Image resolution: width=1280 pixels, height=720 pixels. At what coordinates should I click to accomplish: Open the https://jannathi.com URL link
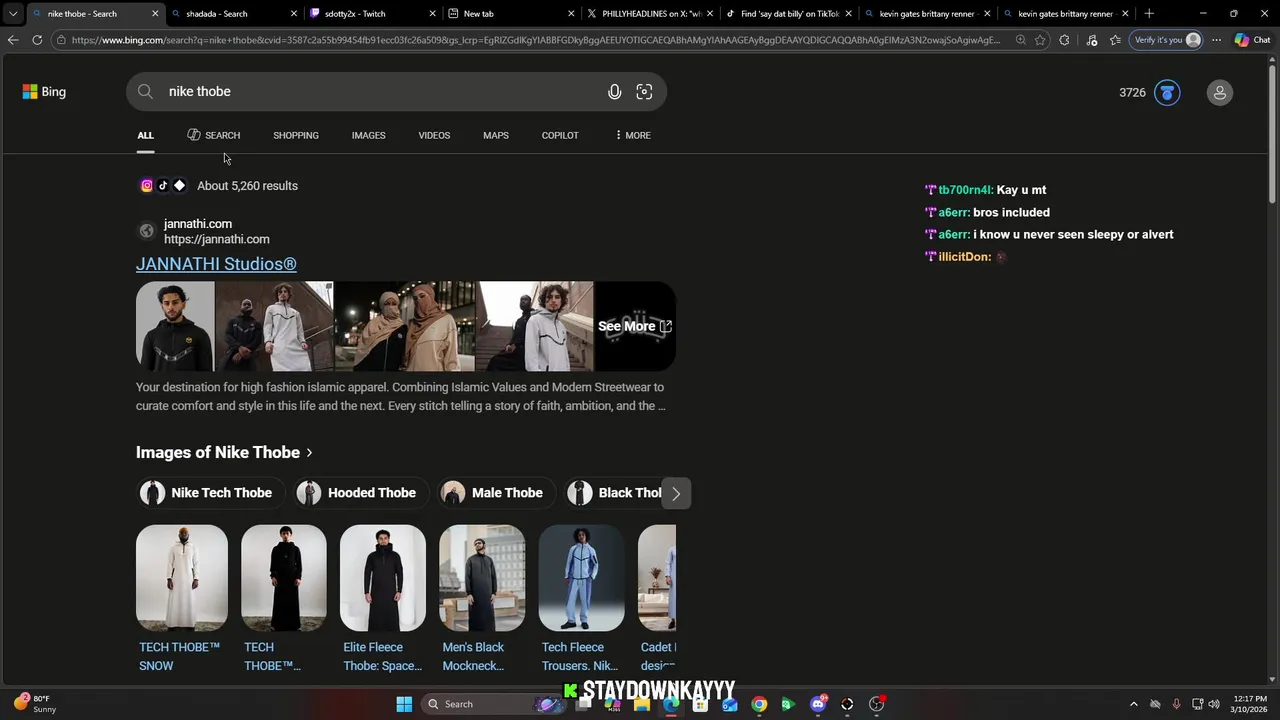(x=216, y=240)
